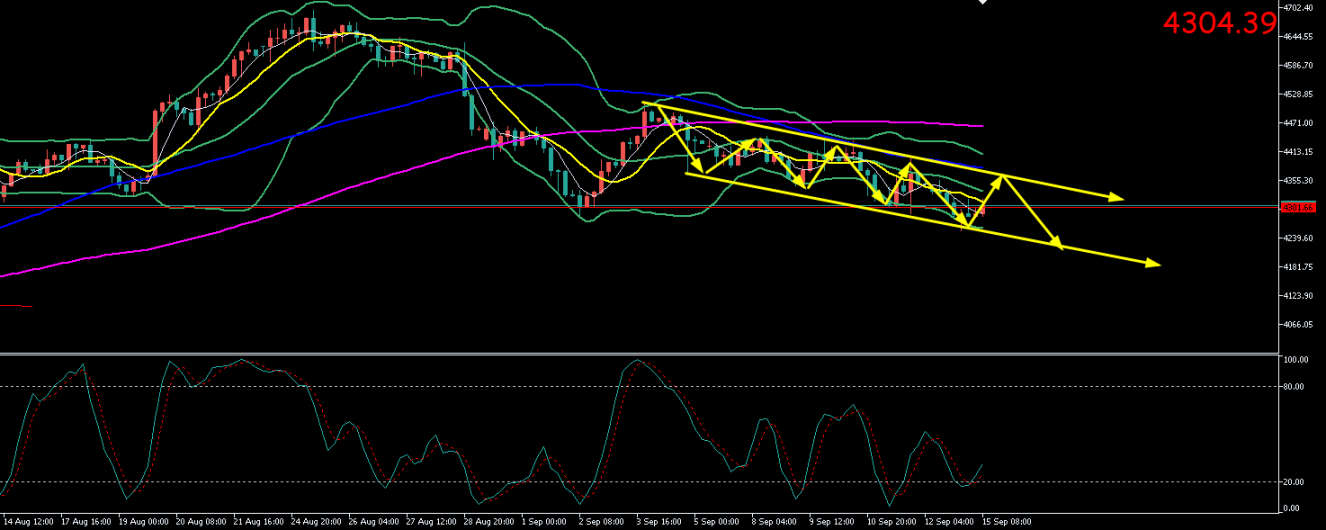Click the large red 4304.39 price label

pyautogui.click(x=1220, y=23)
